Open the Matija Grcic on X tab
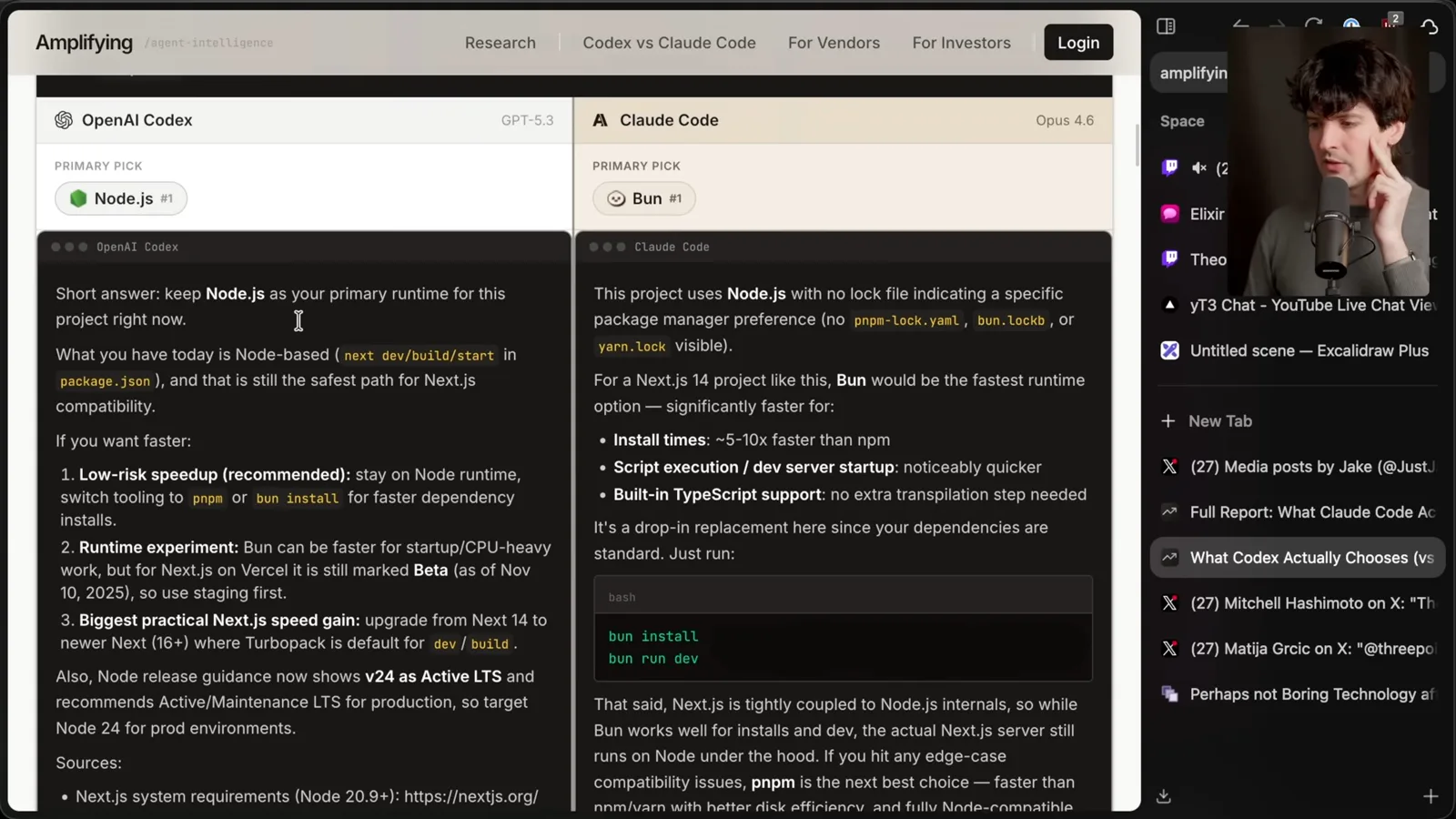Screen dimensions: 1456x819 tap(1299, 649)
